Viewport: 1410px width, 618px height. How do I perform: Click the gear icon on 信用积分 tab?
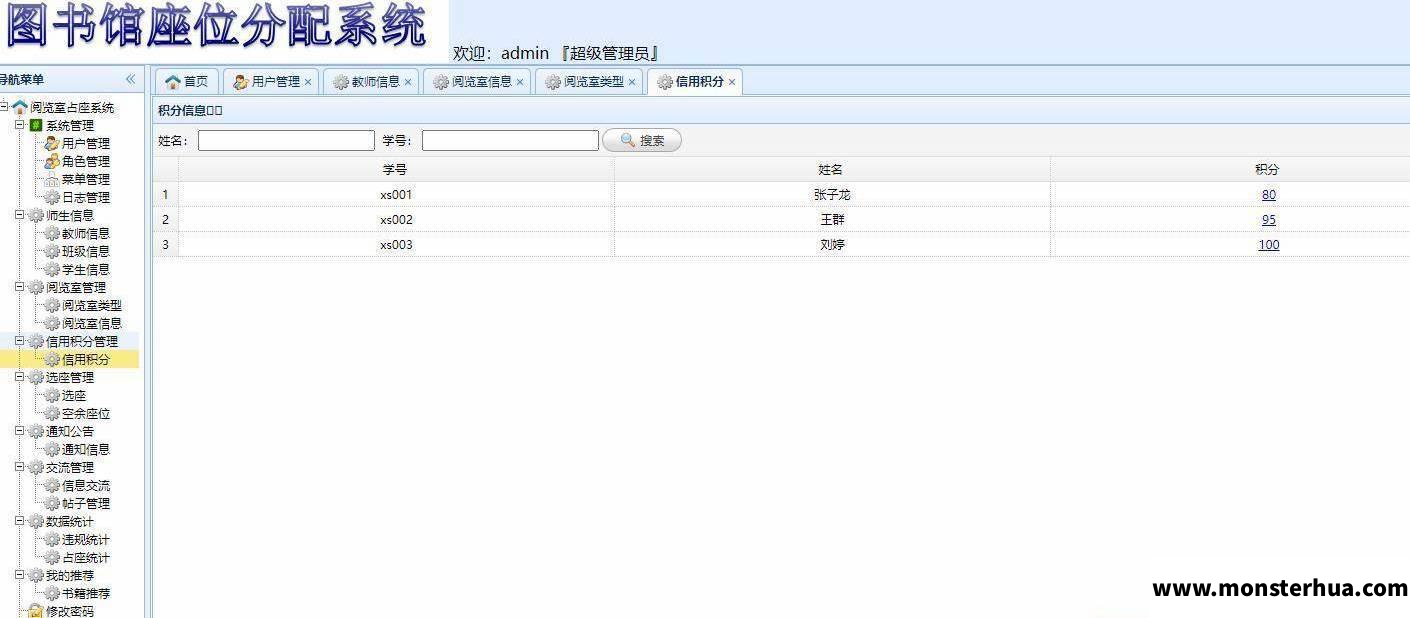664,82
